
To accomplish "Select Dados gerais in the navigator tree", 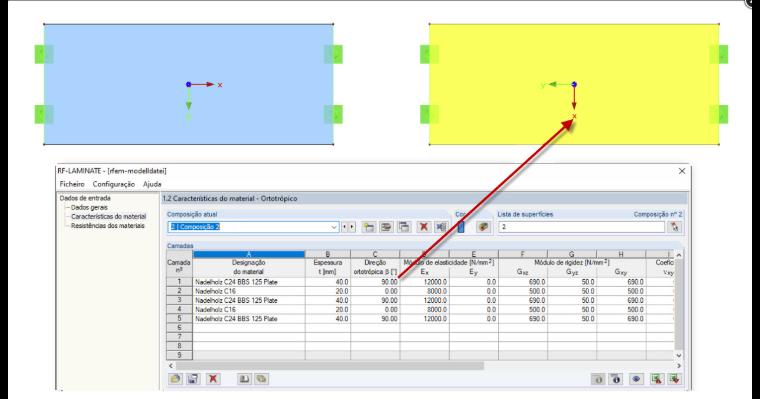I will pyautogui.click(x=89, y=207).
